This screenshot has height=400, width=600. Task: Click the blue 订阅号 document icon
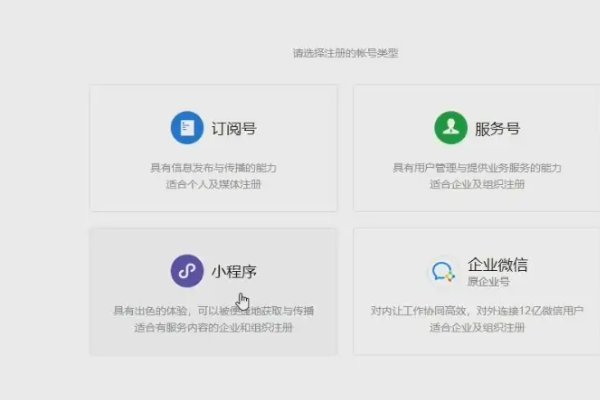pyautogui.click(x=187, y=128)
